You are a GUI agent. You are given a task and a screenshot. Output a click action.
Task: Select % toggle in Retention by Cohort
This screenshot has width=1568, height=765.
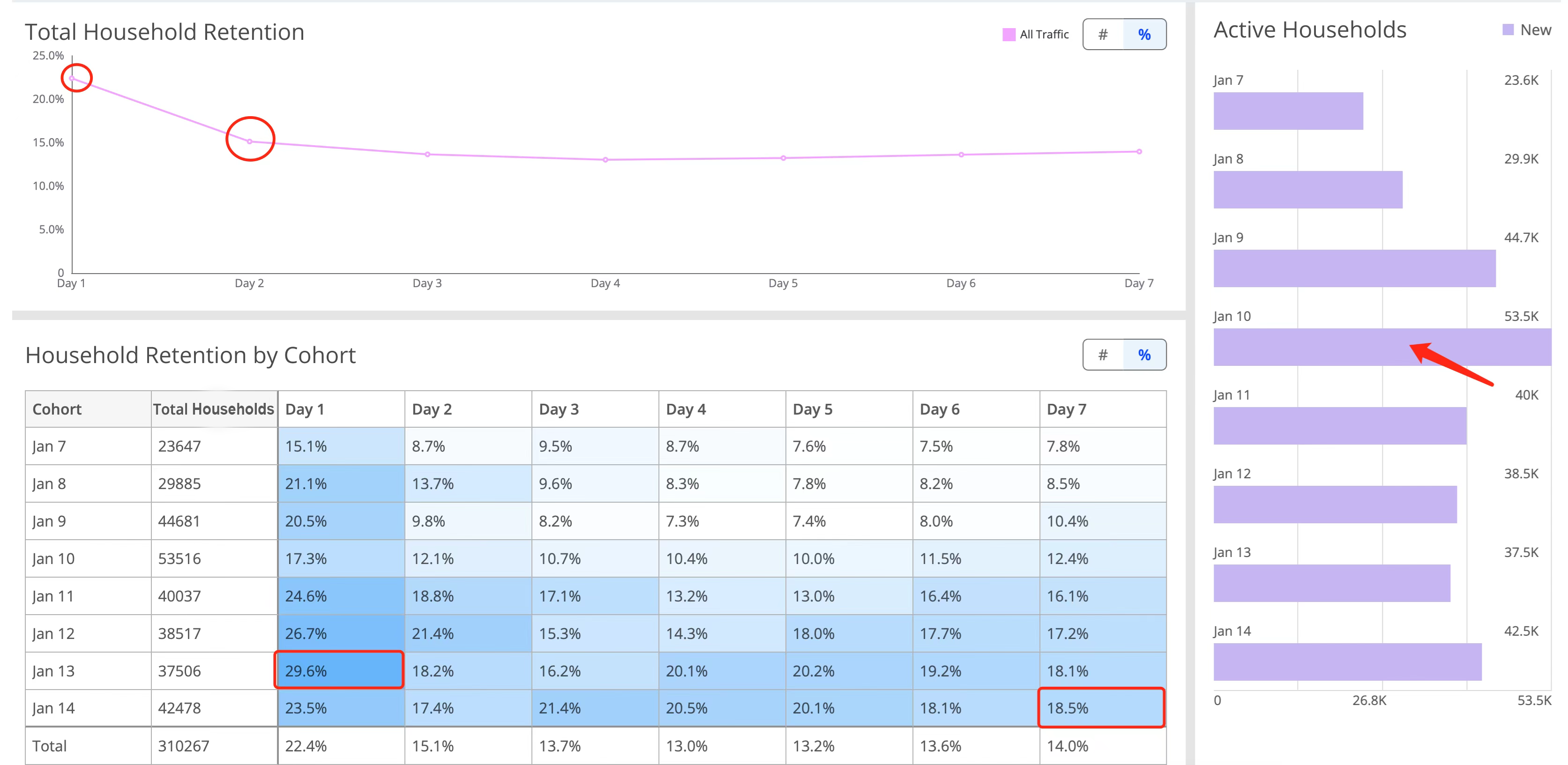[1144, 355]
